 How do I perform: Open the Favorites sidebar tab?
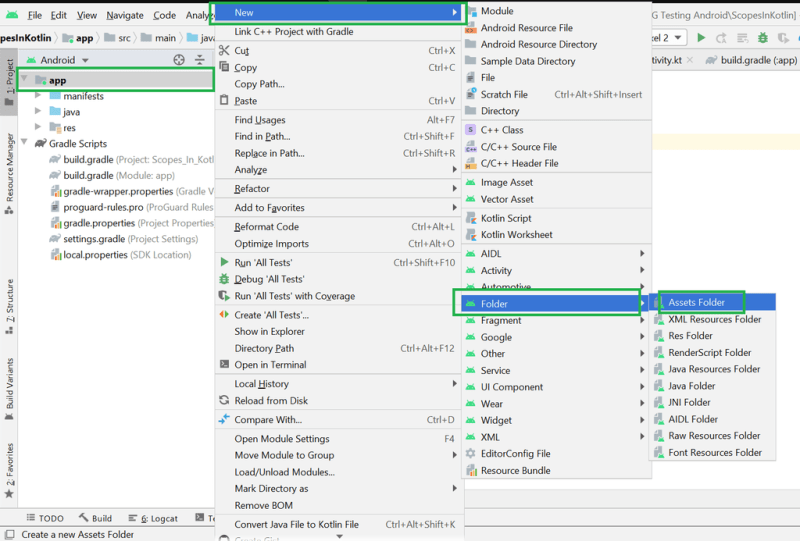point(9,470)
